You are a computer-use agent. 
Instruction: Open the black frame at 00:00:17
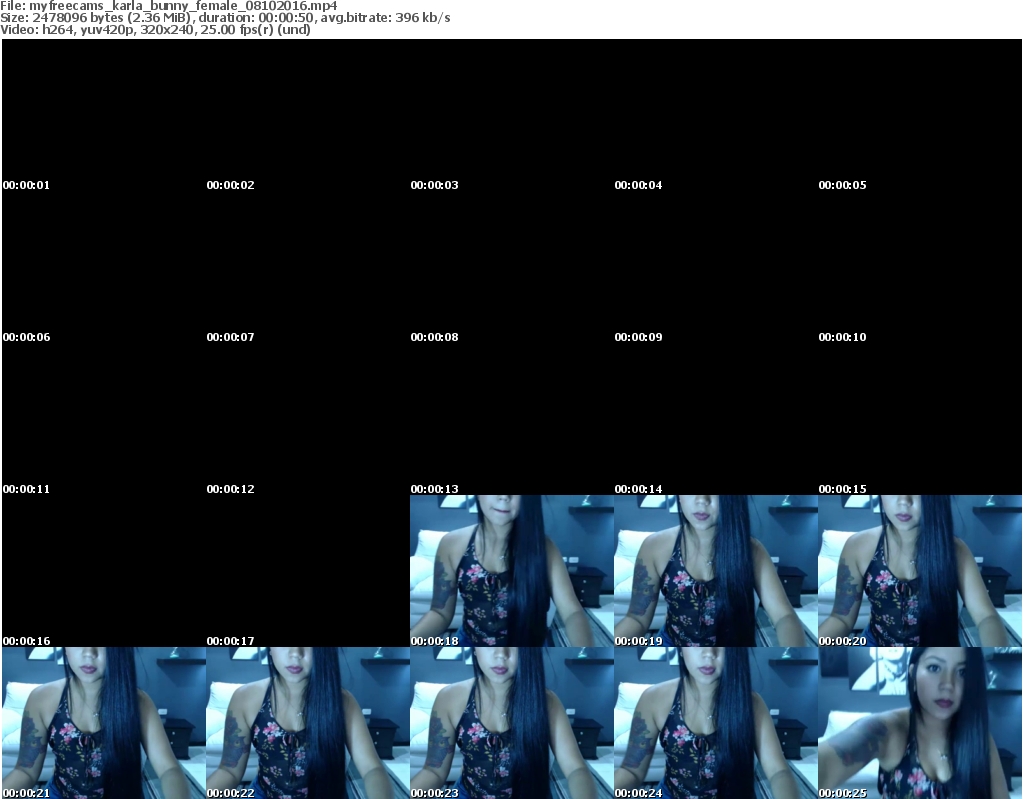pos(308,571)
